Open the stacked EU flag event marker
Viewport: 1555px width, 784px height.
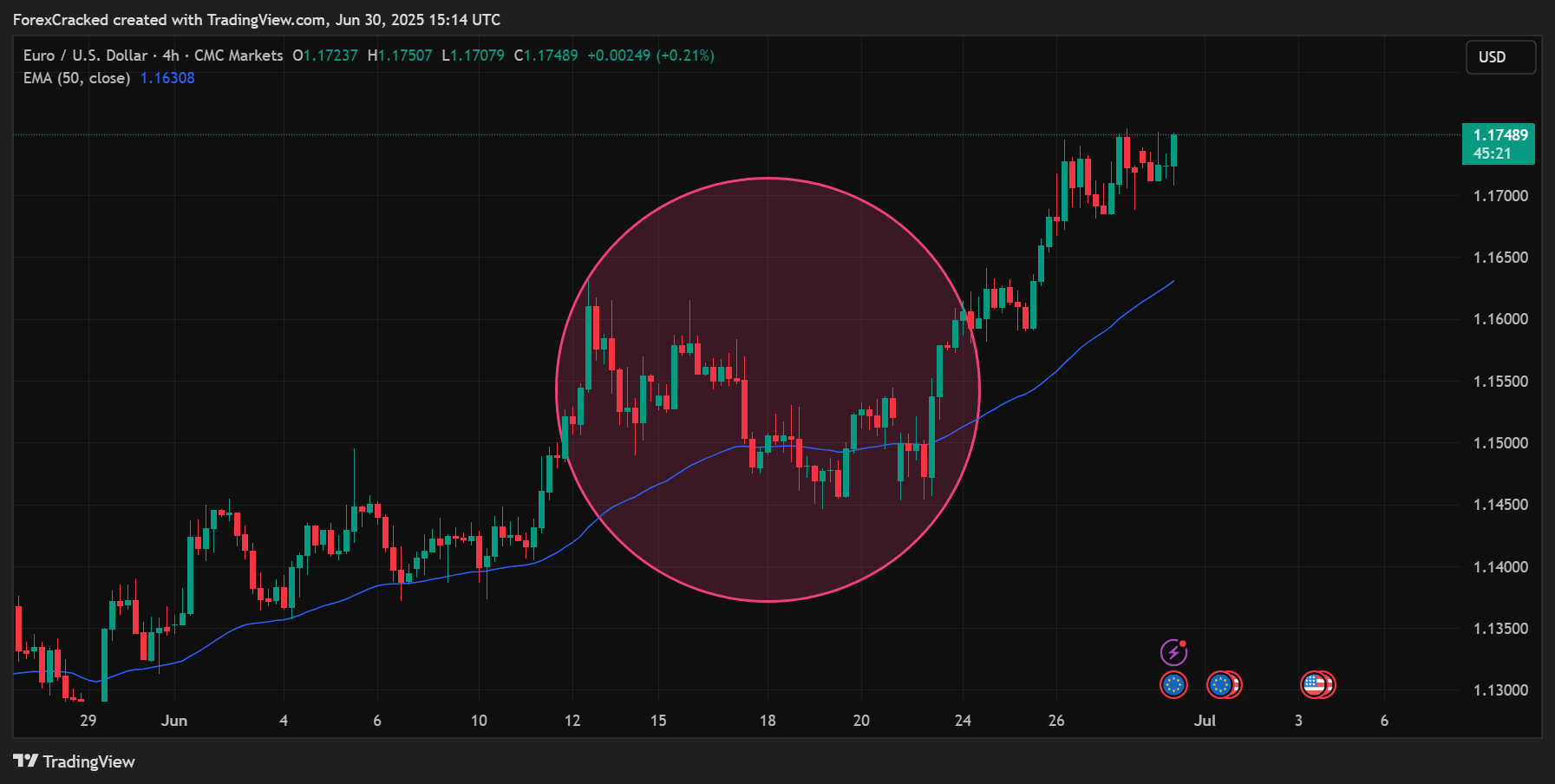(x=1224, y=685)
